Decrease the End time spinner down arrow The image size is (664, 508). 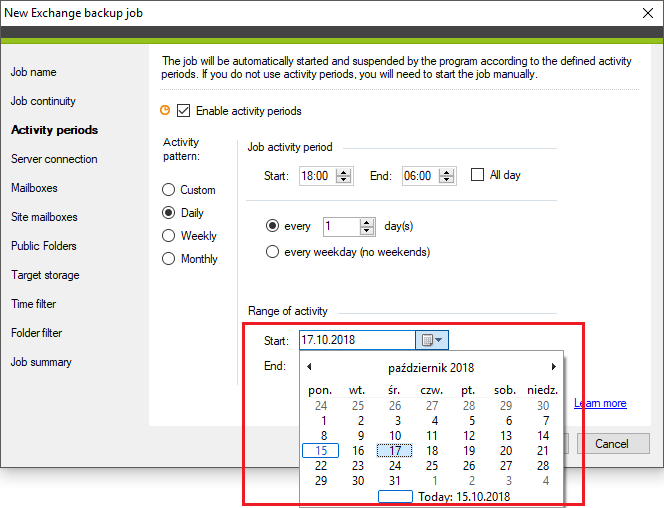pos(447,179)
